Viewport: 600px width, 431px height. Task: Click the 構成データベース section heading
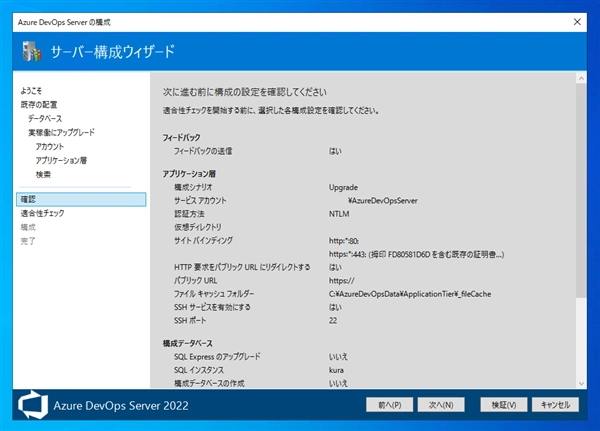pyautogui.click(x=188, y=343)
